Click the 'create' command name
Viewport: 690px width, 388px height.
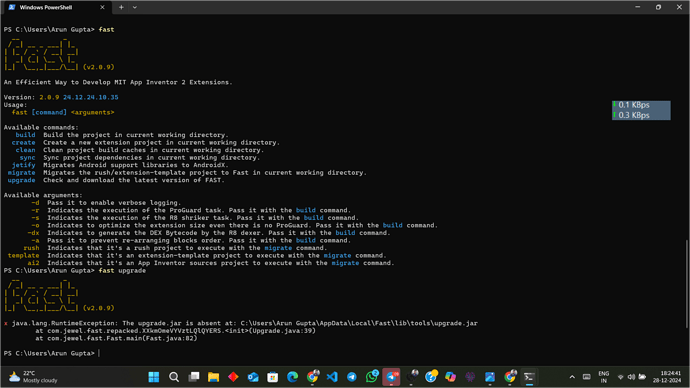pos(24,143)
